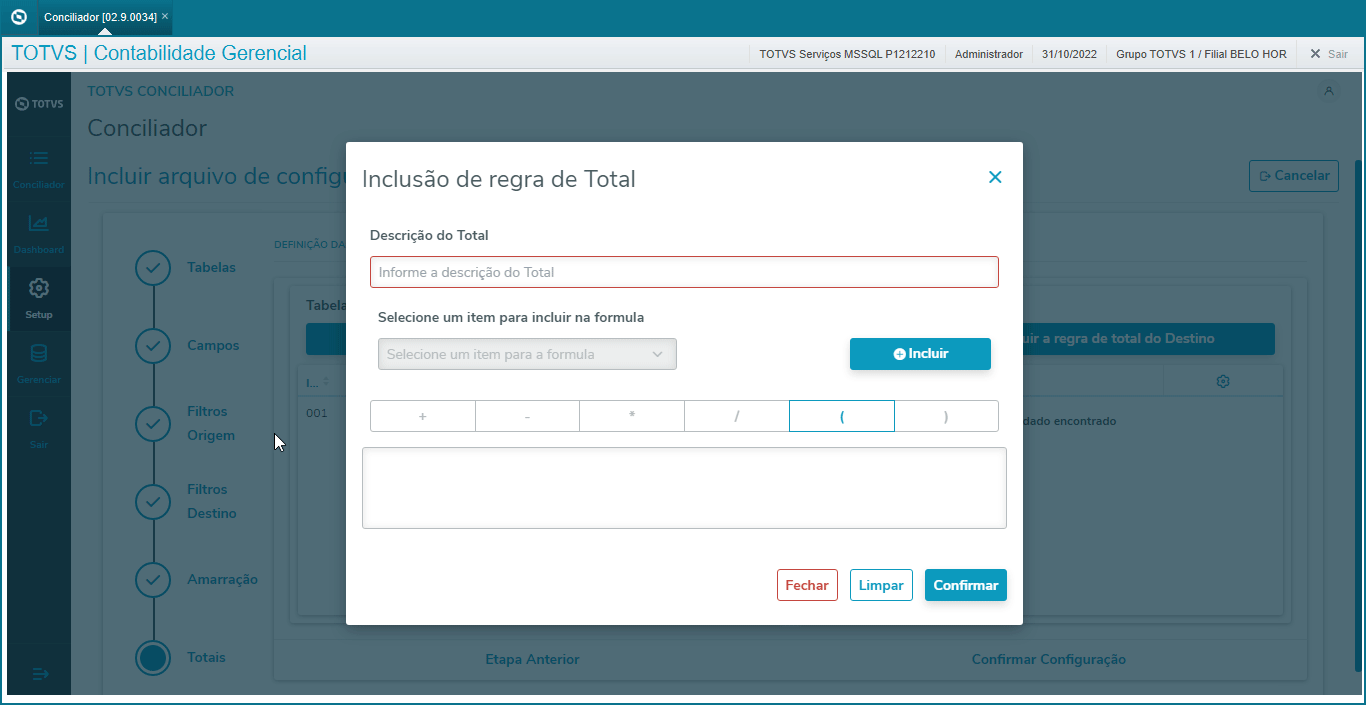Select the Tabelas step circle
Viewport: 1366px width, 705px height.
click(x=153, y=268)
